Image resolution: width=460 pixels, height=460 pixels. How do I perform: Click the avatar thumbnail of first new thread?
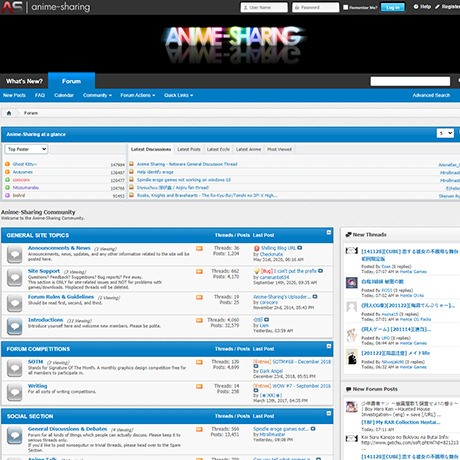(x=352, y=250)
